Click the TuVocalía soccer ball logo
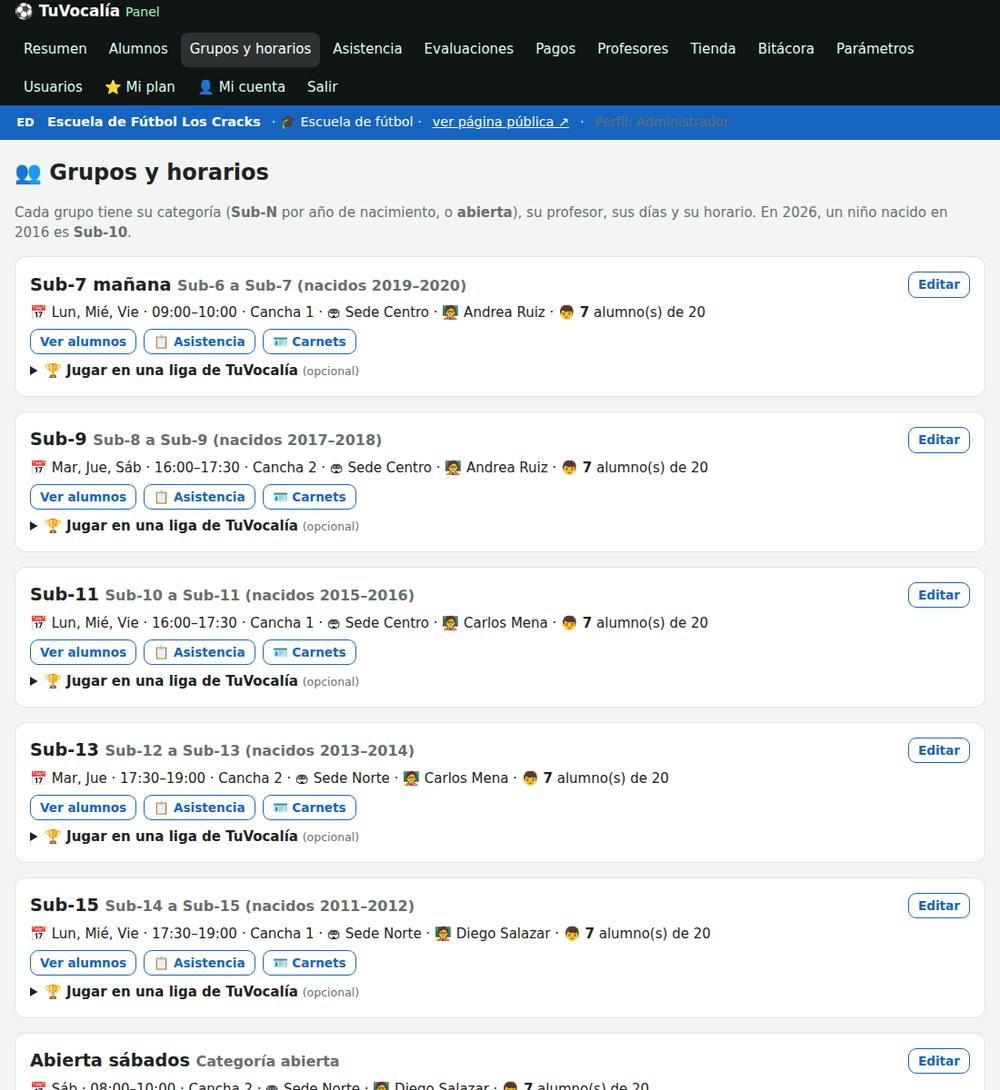The image size is (1000, 1090). [24, 11]
